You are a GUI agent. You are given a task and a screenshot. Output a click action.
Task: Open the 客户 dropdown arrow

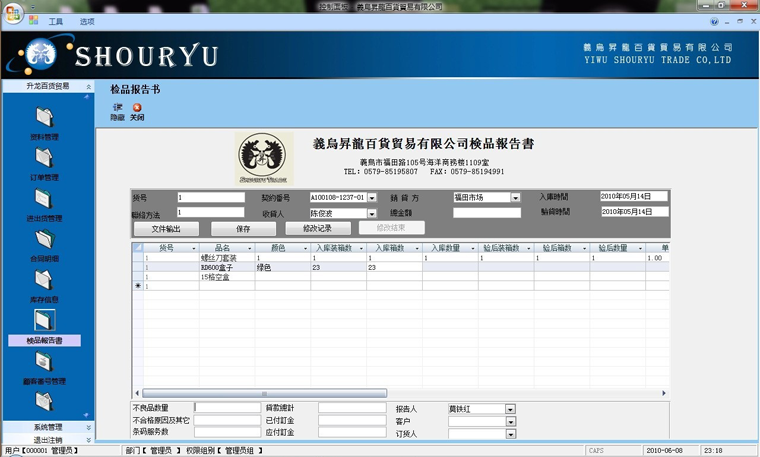pyautogui.click(x=510, y=422)
